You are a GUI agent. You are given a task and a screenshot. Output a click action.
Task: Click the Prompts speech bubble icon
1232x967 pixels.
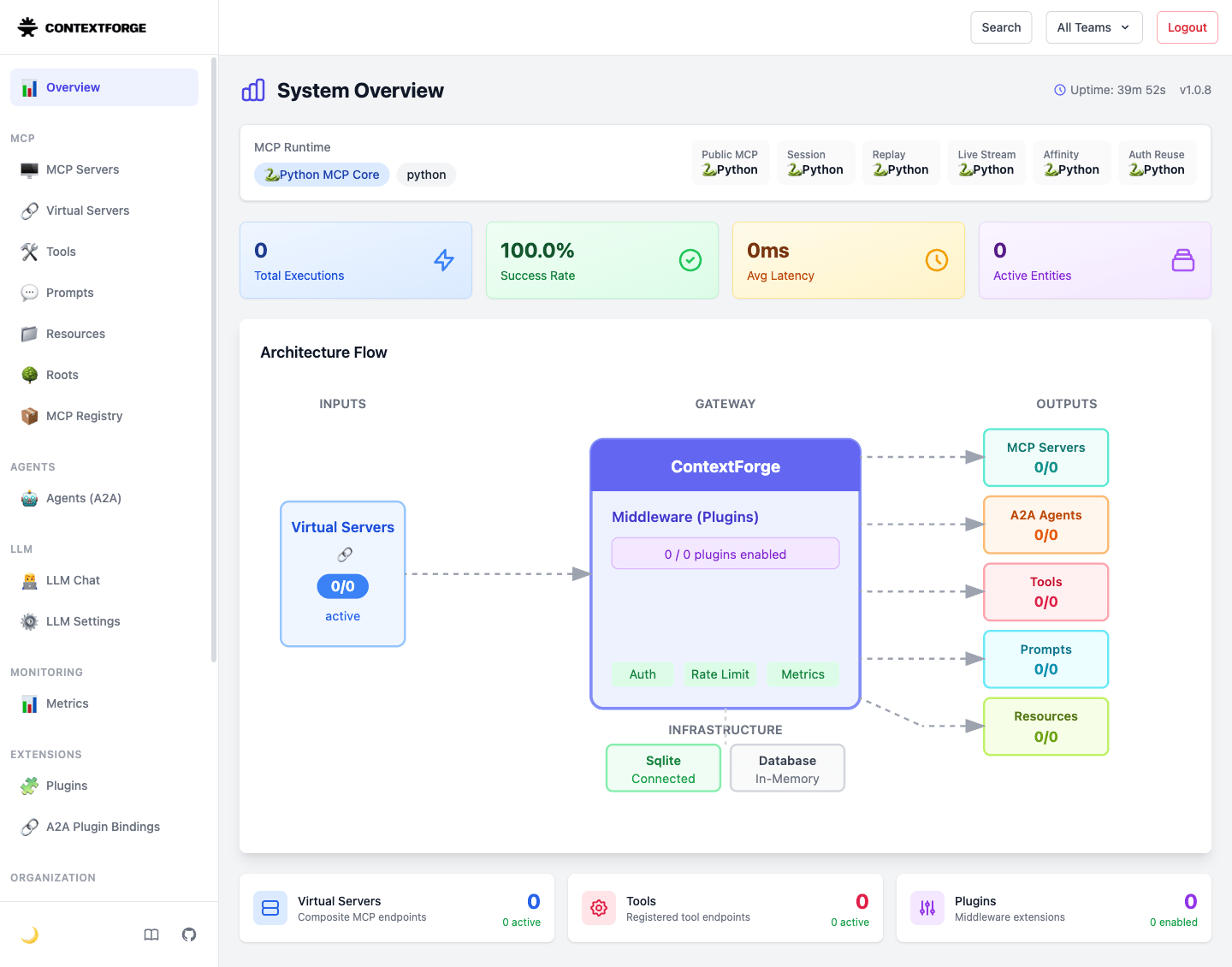tap(30, 293)
